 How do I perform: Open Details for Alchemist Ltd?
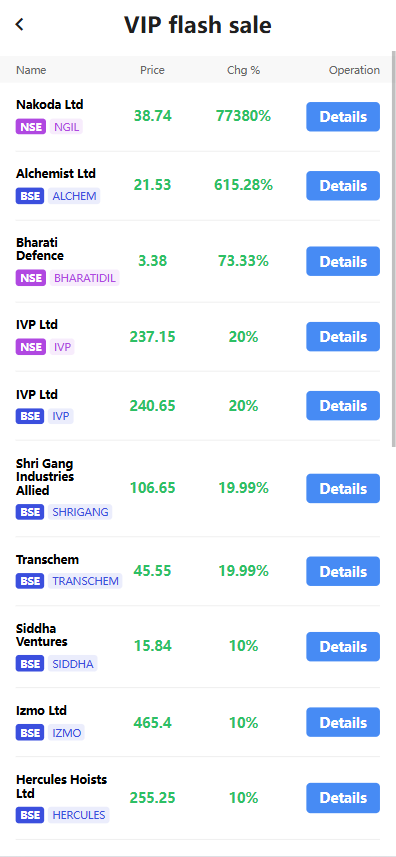[342, 186]
